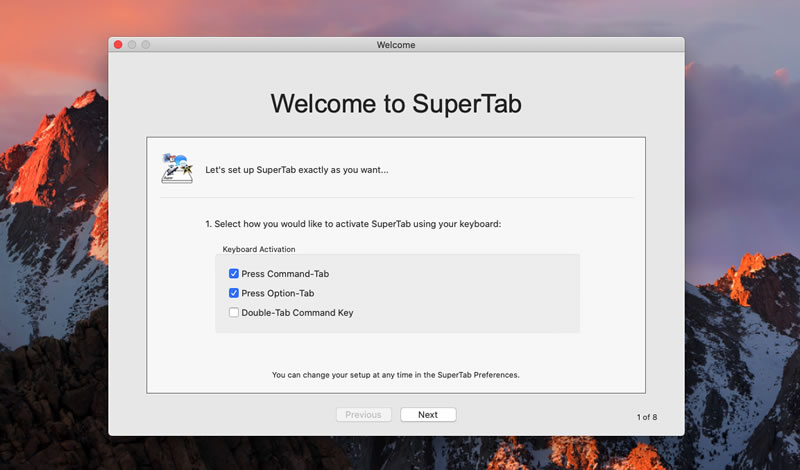Screen dimensions: 800x470
Task: Click the Previous button
Action: (363, 414)
